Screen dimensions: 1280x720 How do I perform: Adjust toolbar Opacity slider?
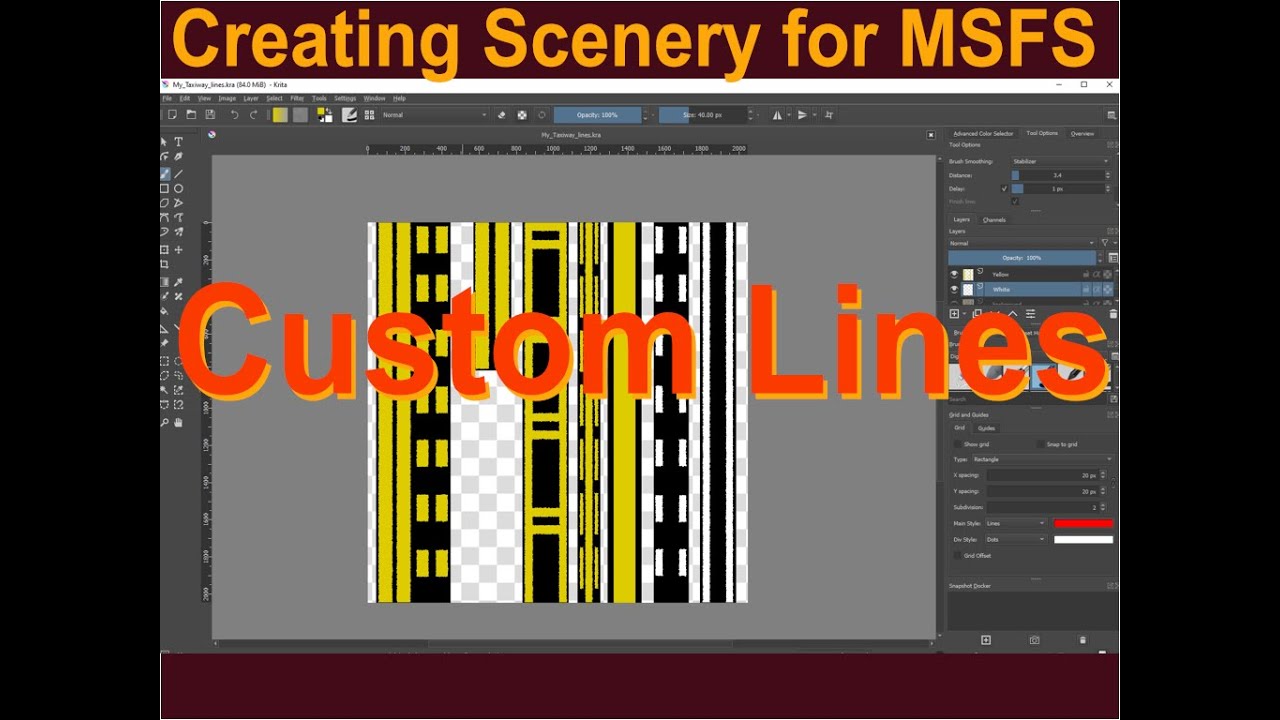597,115
